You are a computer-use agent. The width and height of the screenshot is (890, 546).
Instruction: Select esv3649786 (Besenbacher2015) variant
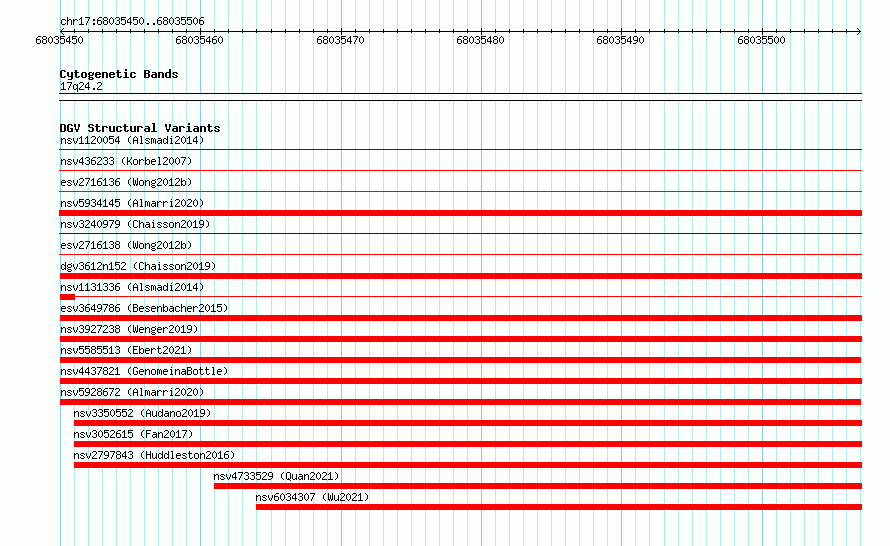click(x=144, y=308)
